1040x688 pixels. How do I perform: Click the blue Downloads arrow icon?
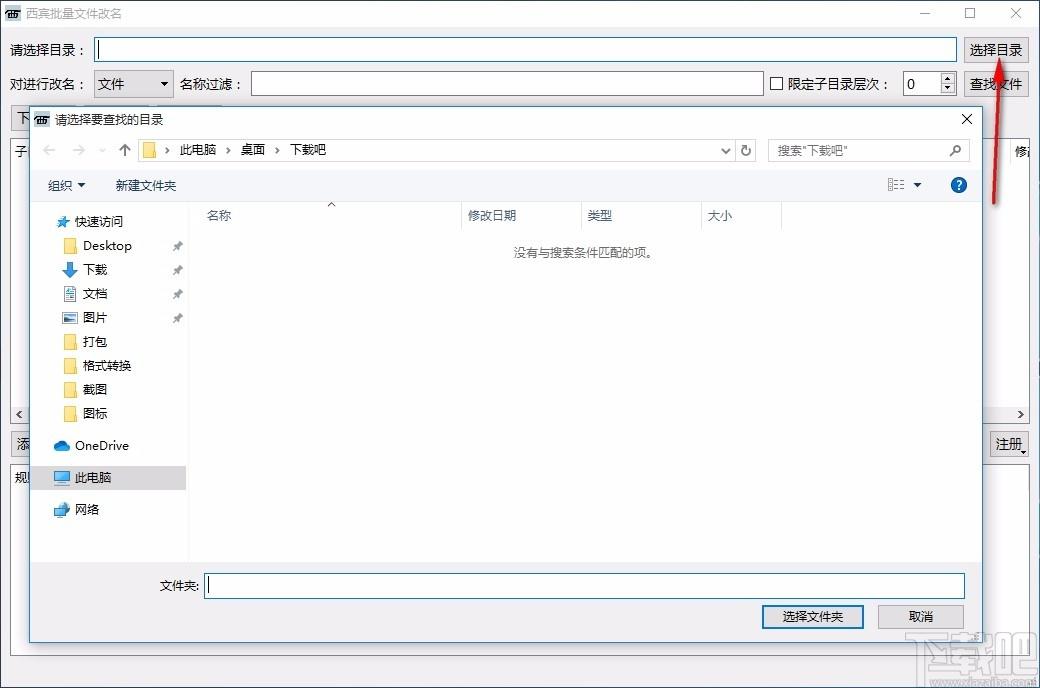(70, 270)
